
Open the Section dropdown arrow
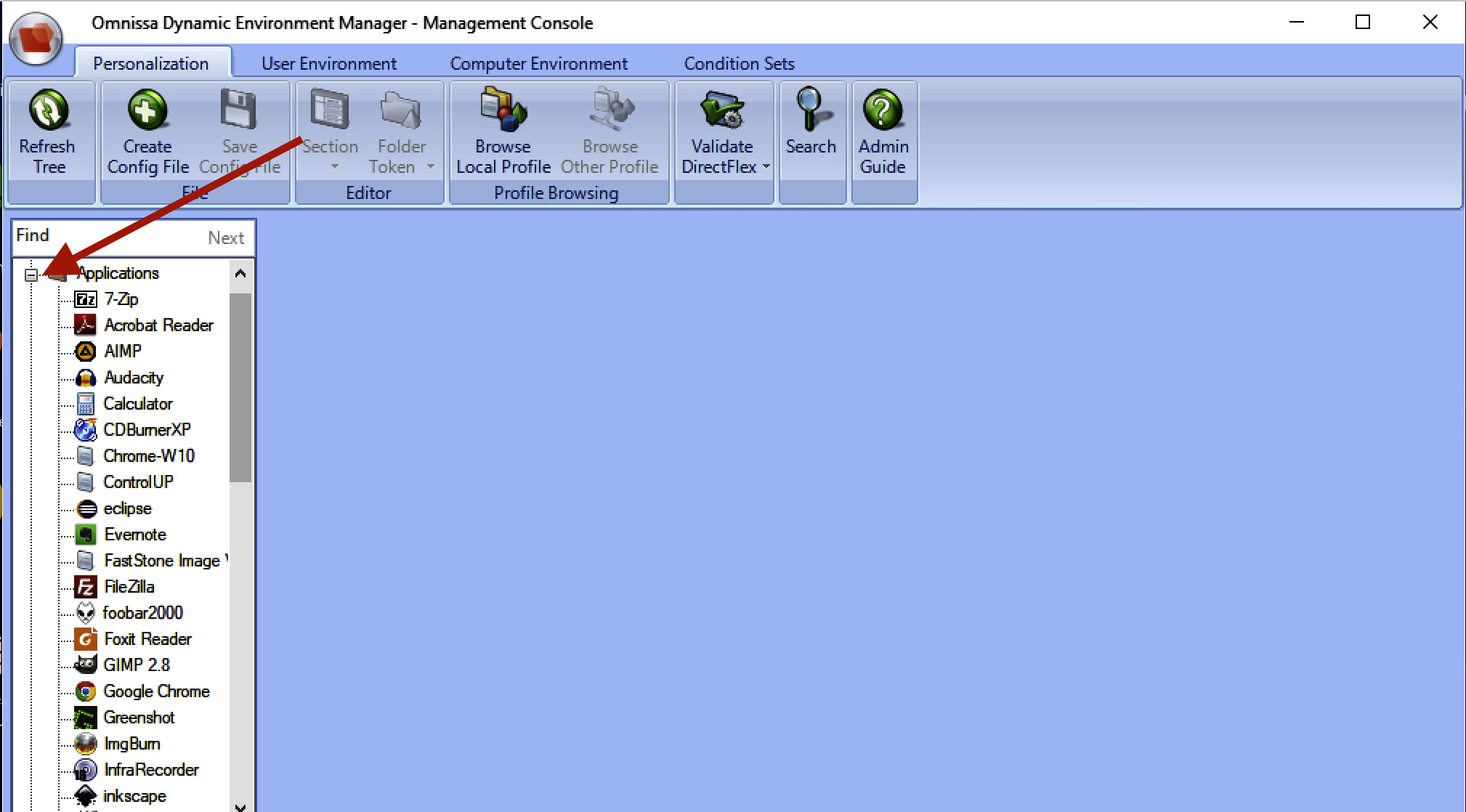[335, 167]
